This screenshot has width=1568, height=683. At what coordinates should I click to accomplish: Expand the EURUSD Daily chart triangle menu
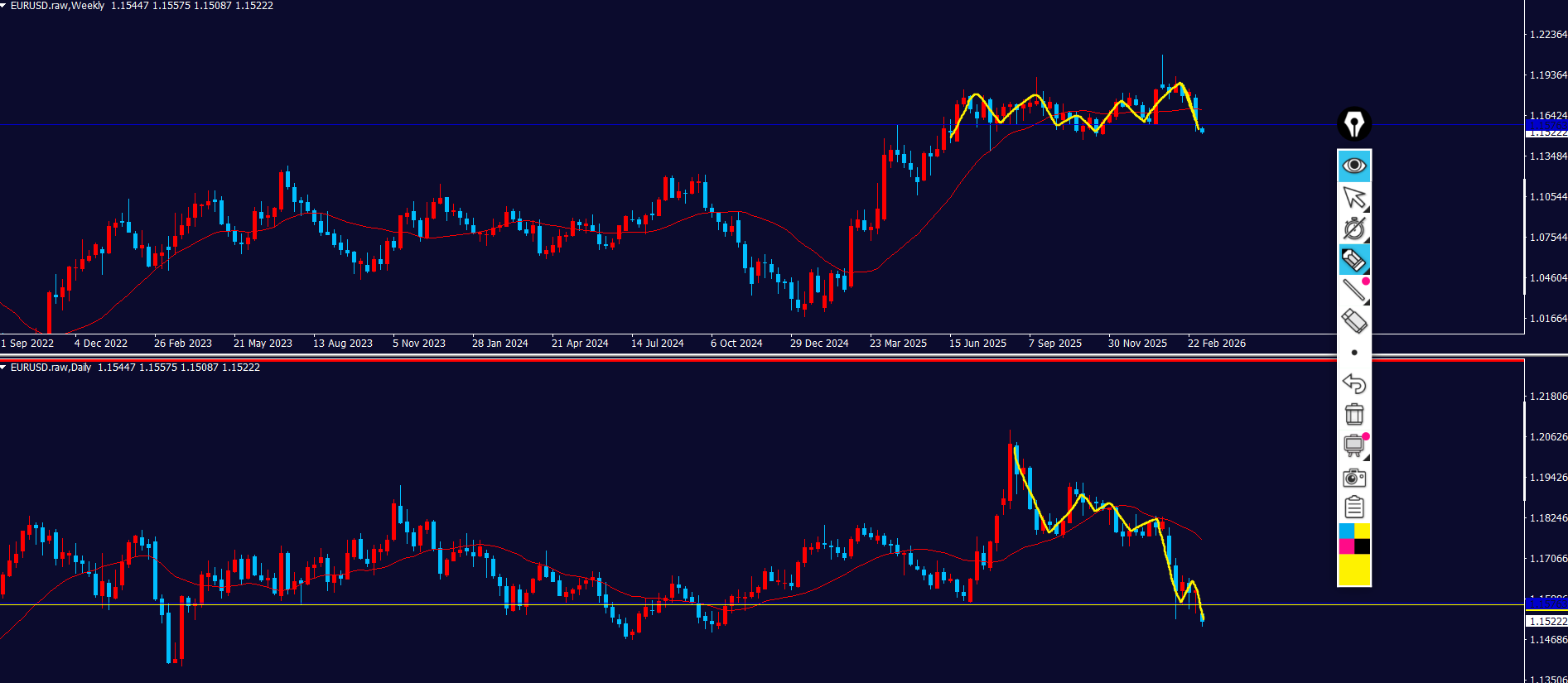click(4, 368)
